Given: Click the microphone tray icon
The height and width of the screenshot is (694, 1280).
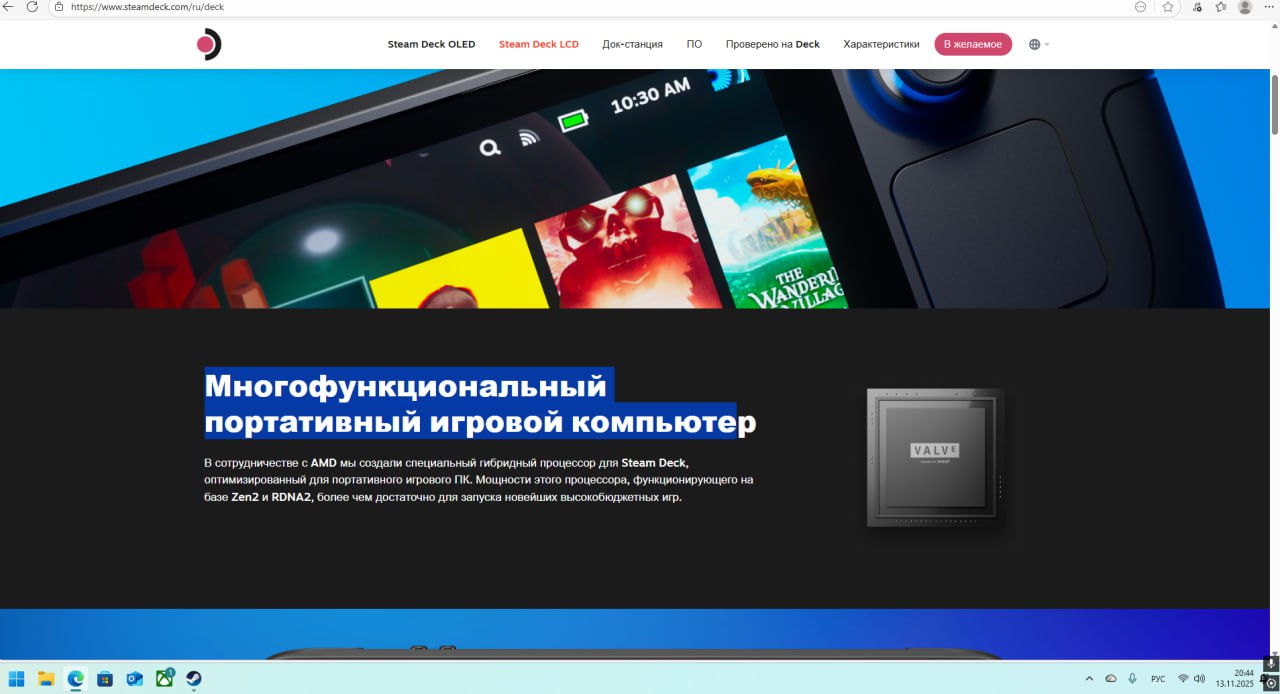Looking at the screenshot, I should point(1132,679).
